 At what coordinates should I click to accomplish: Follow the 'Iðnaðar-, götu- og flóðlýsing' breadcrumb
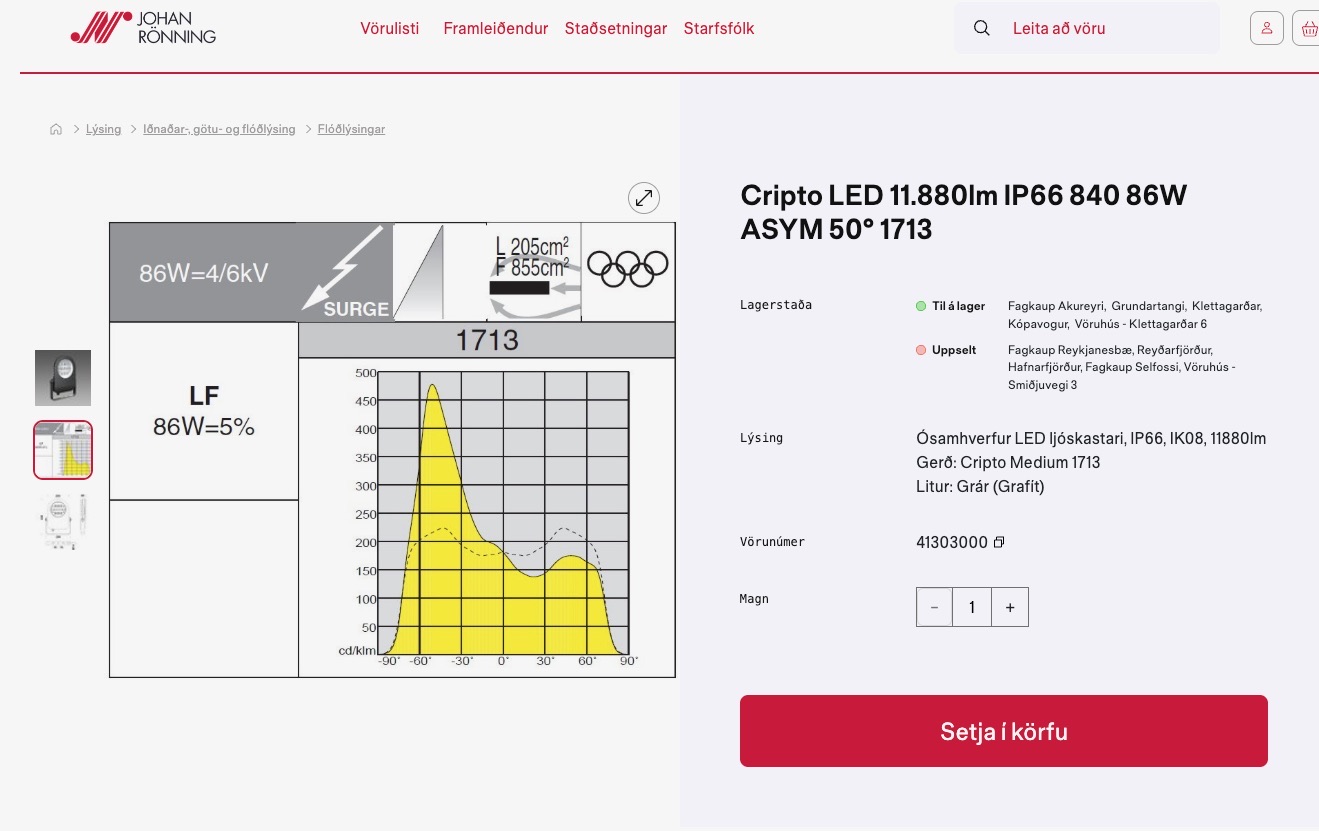[x=219, y=129]
